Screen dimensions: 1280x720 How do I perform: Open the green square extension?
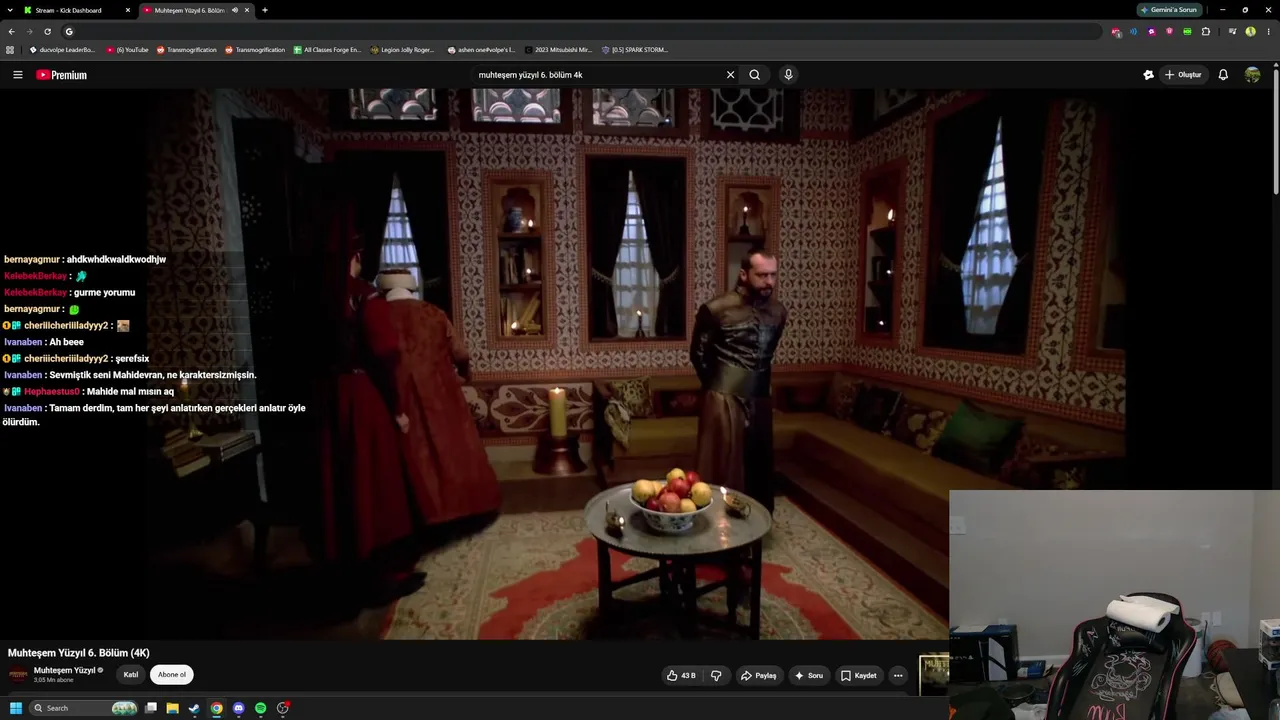pyautogui.click(x=1187, y=32)
